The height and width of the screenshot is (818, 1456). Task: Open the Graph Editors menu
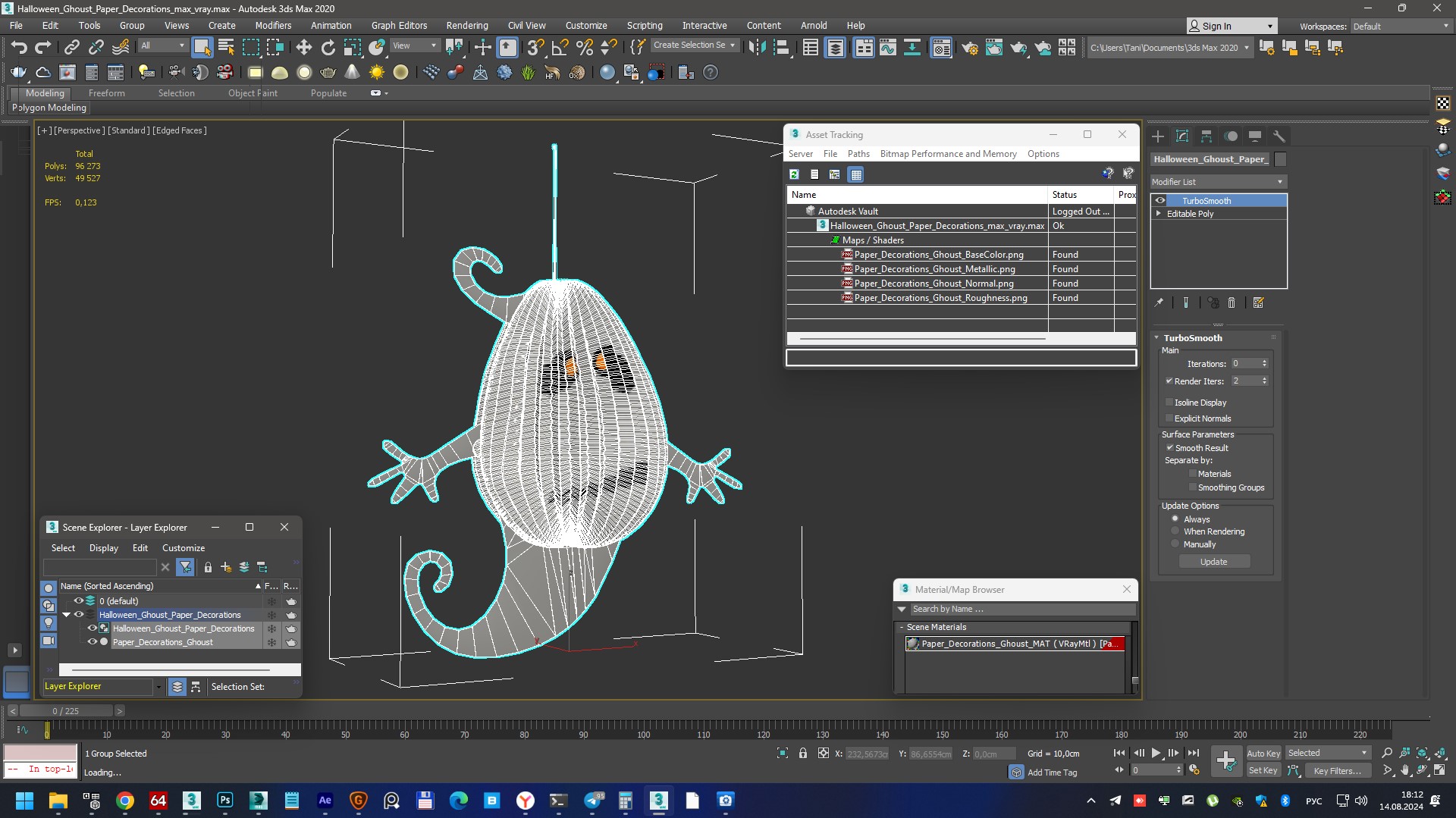click(399, 26)
